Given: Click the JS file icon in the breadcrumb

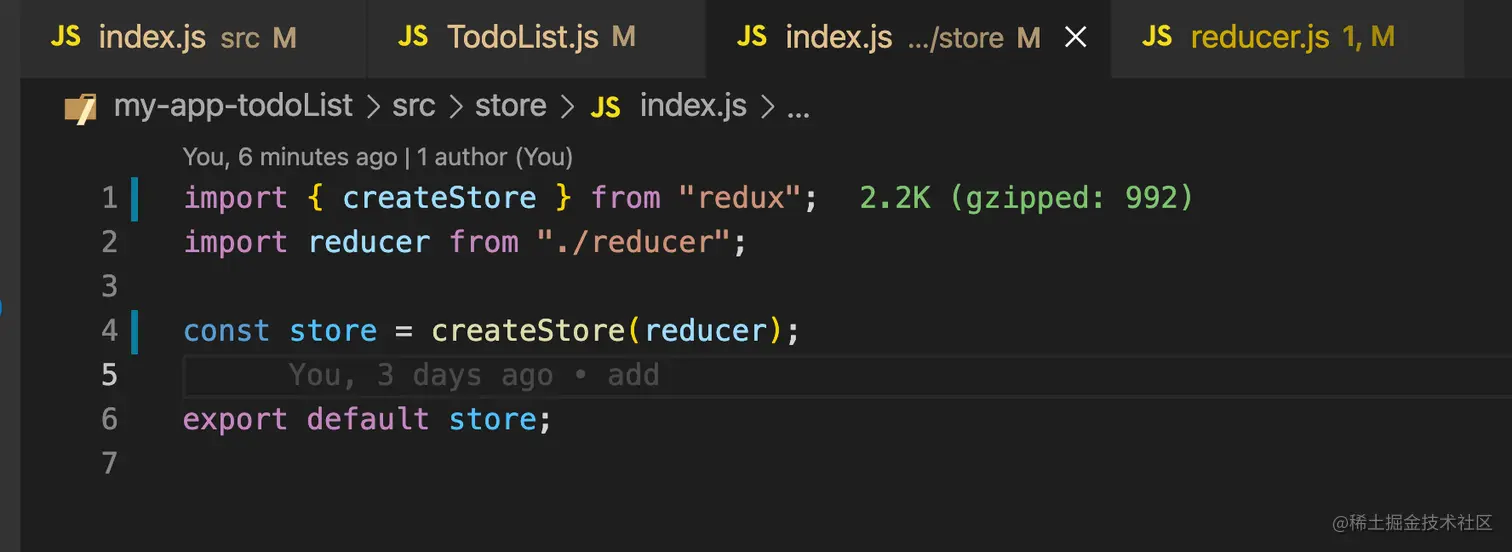Looking at the screenshot, I should click(x=605, y=107).
